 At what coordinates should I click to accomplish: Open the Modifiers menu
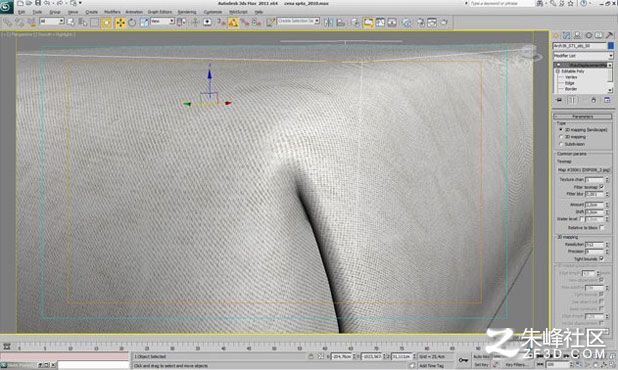[x=112, y=12]
